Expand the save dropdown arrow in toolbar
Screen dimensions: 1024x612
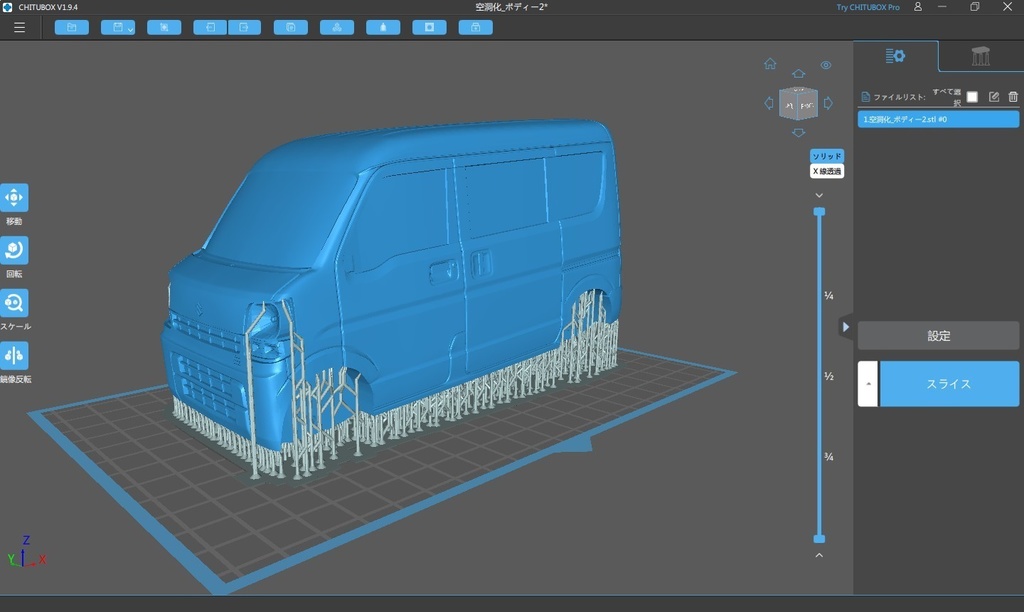130,28
